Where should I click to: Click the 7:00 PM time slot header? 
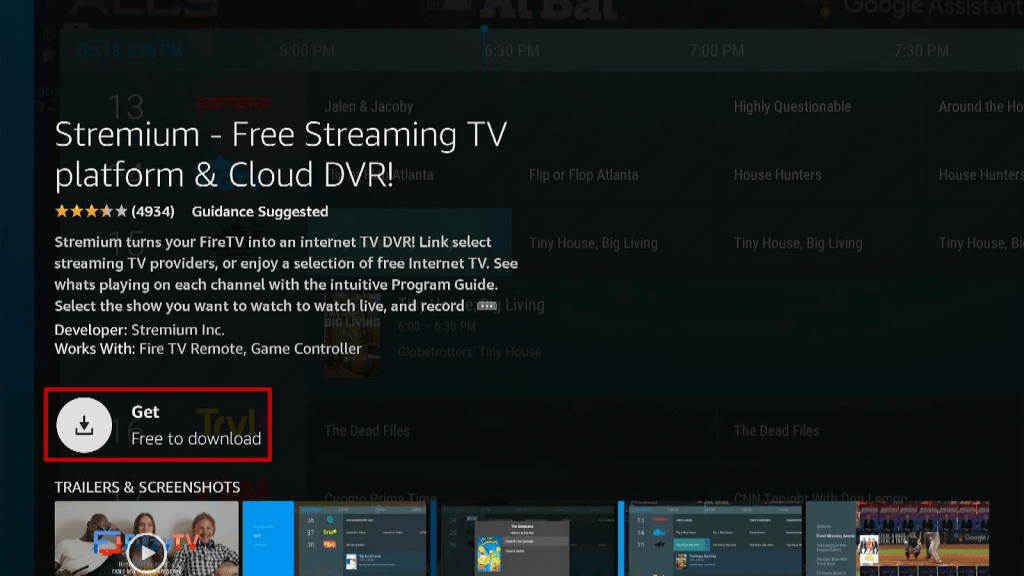click(716, 51)
